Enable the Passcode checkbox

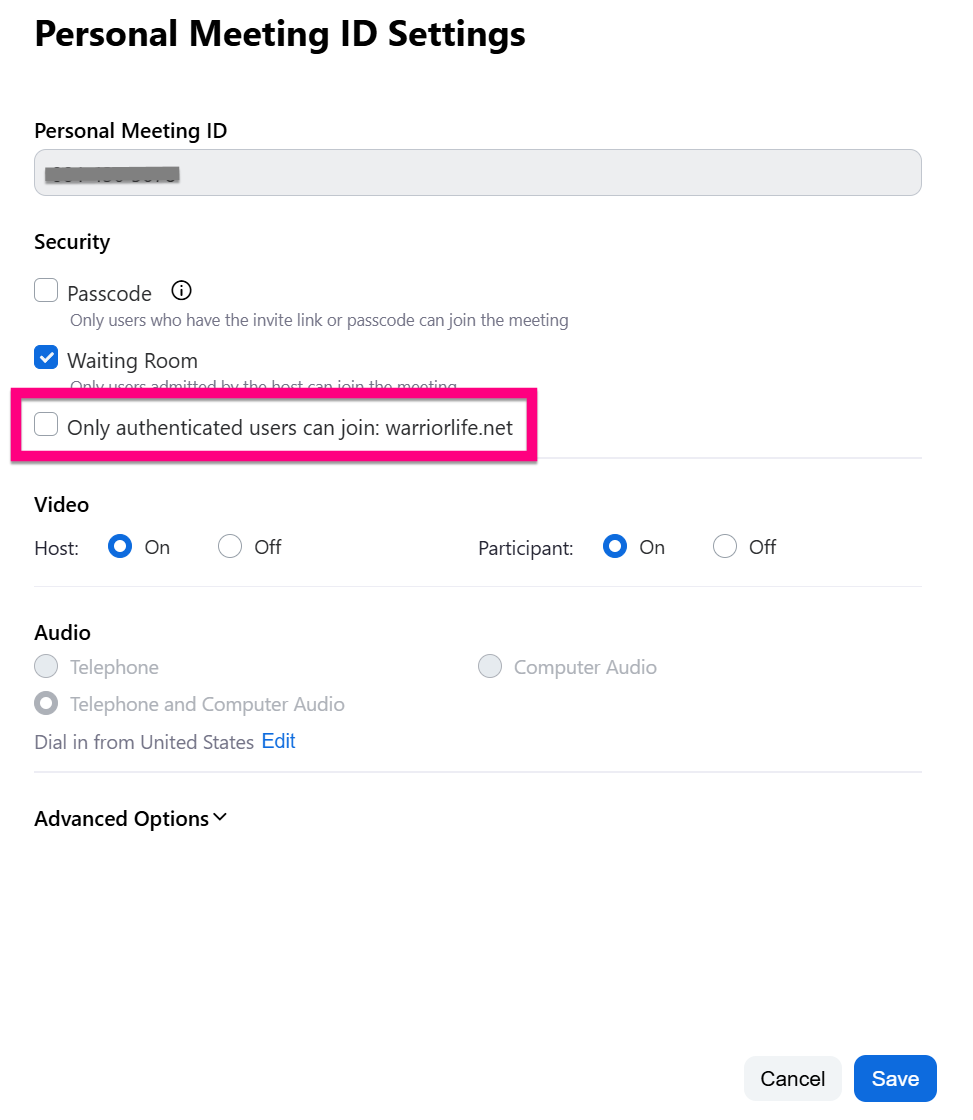click(46, 291)
